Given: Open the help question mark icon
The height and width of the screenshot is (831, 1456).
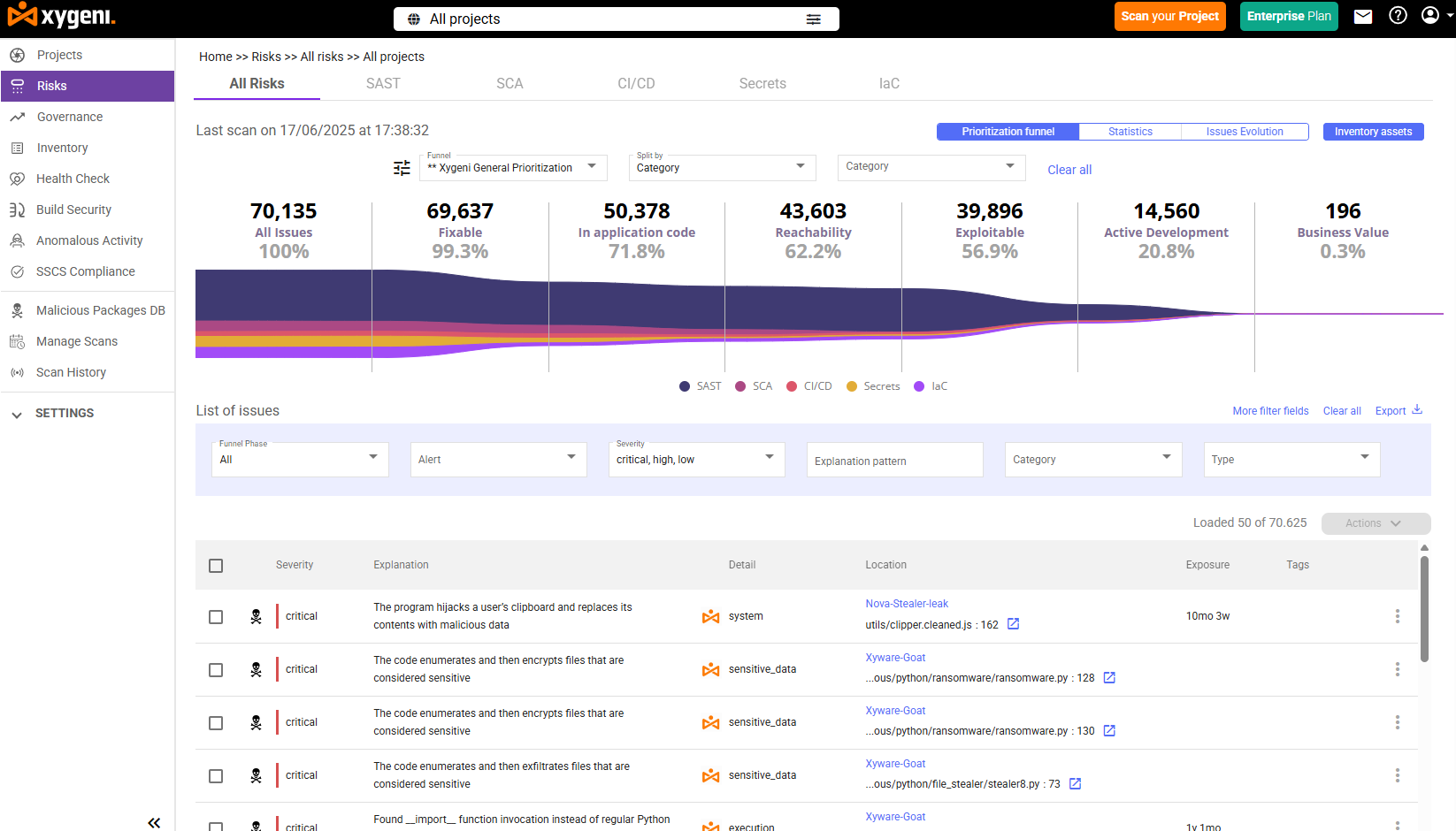Looking at the screenshot, I should (1399, 15).
